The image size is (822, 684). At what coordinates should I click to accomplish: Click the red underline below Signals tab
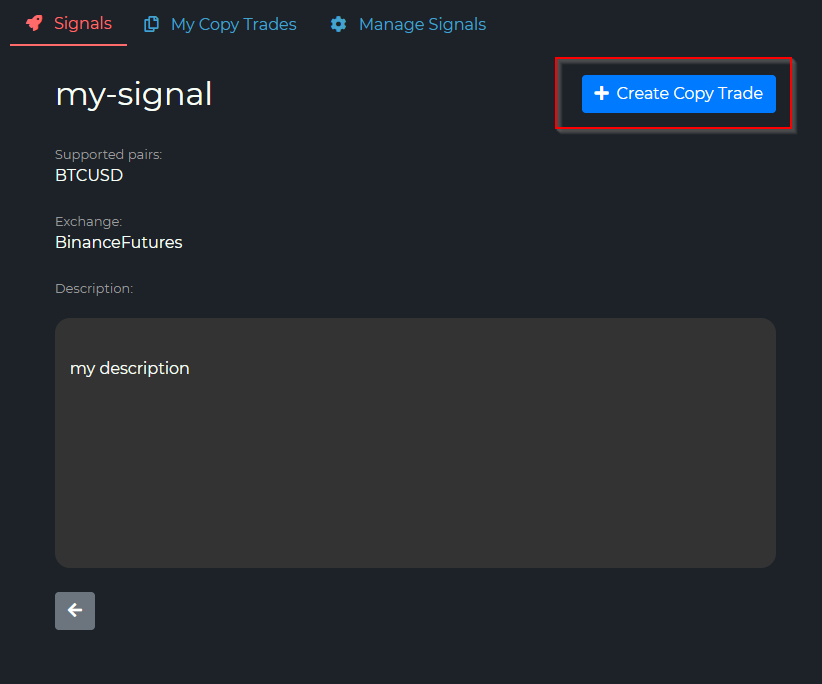coord(68,45)
